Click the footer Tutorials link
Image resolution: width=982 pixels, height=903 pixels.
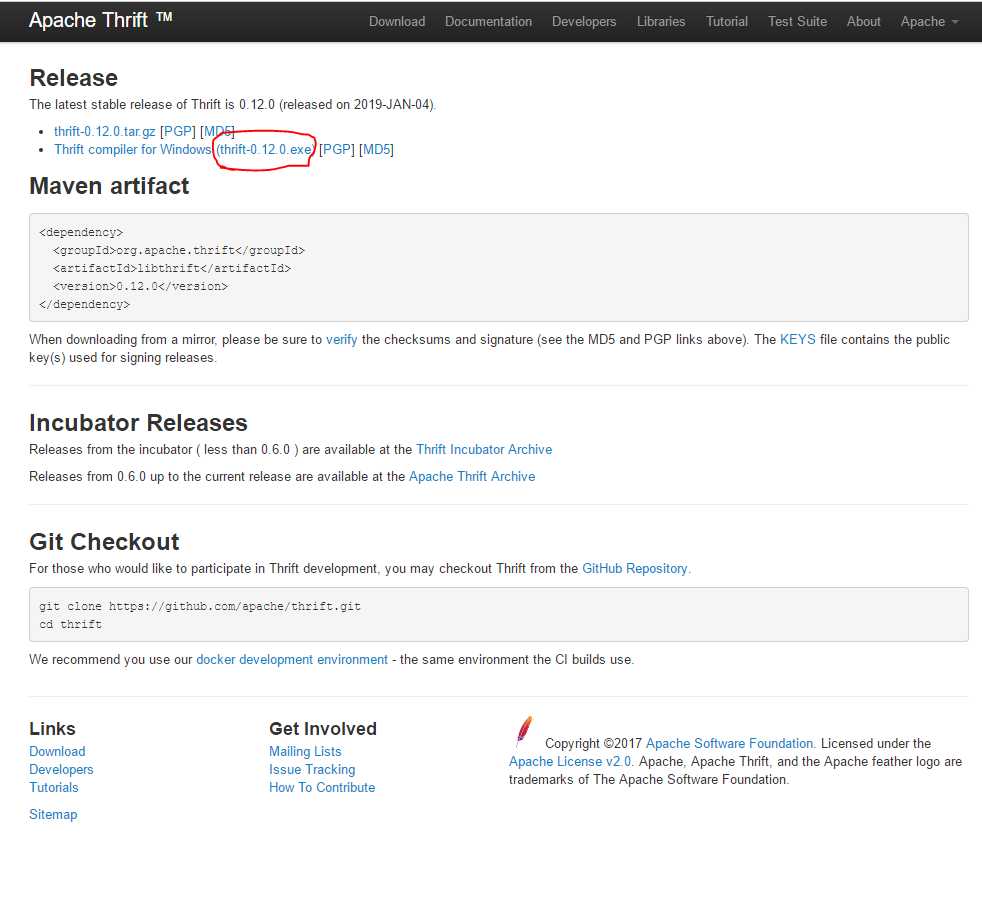[53, 788]
